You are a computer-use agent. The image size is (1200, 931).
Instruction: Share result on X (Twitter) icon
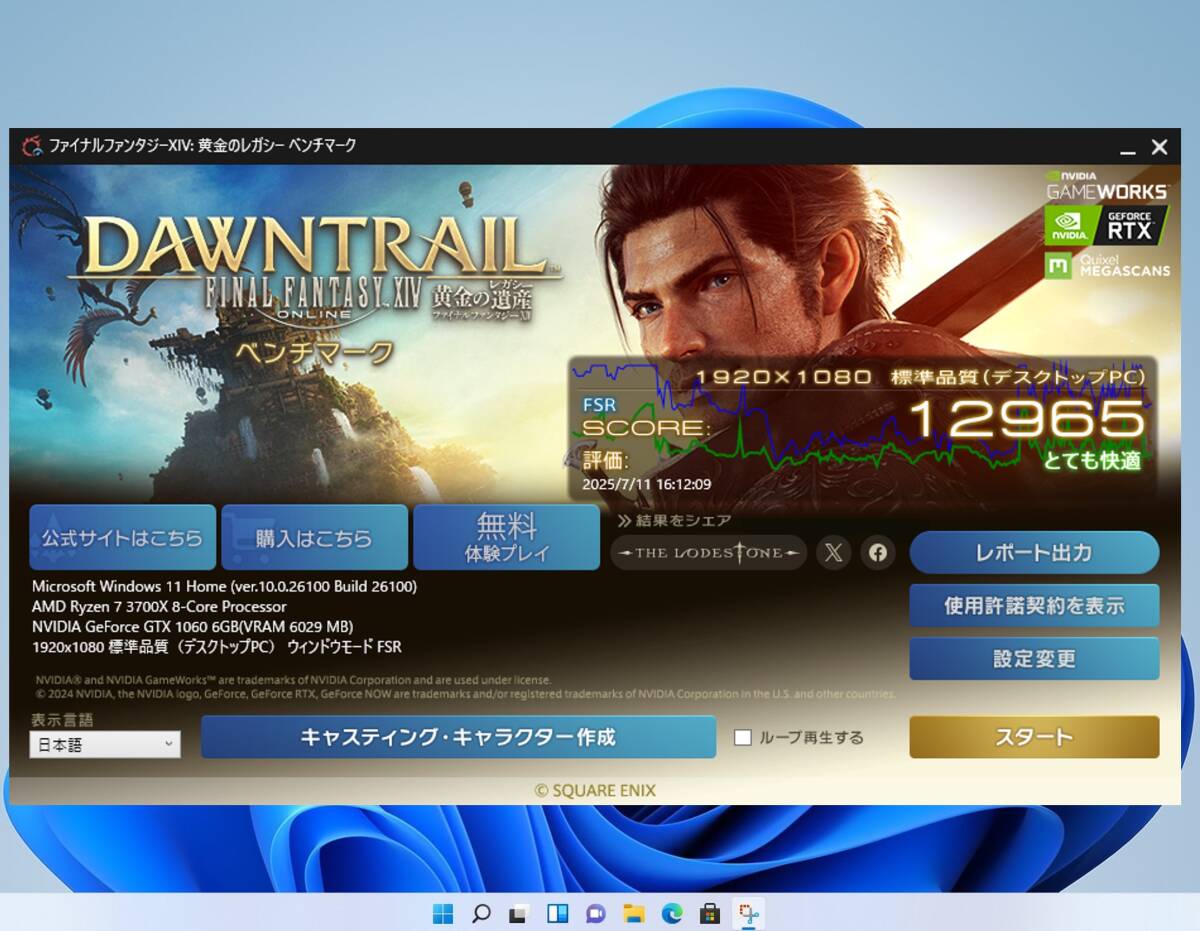[x=833, y=552]
